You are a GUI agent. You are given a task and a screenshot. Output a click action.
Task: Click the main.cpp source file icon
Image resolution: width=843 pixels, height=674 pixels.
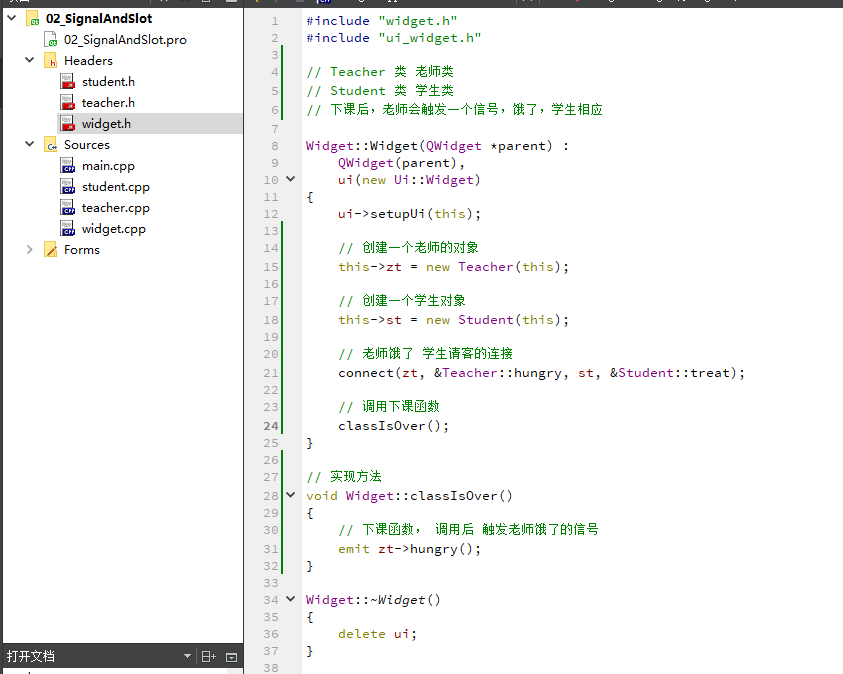point(68,166)
